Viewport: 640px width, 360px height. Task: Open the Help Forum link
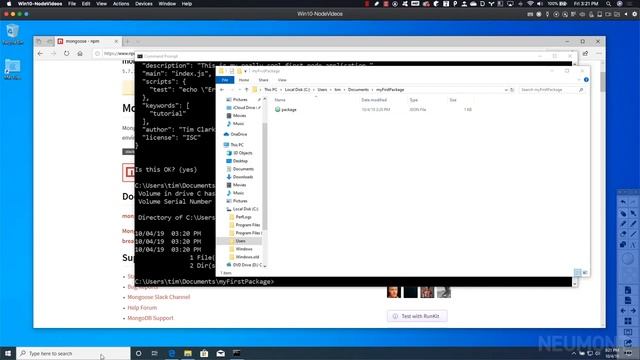[x=142, y=308]
